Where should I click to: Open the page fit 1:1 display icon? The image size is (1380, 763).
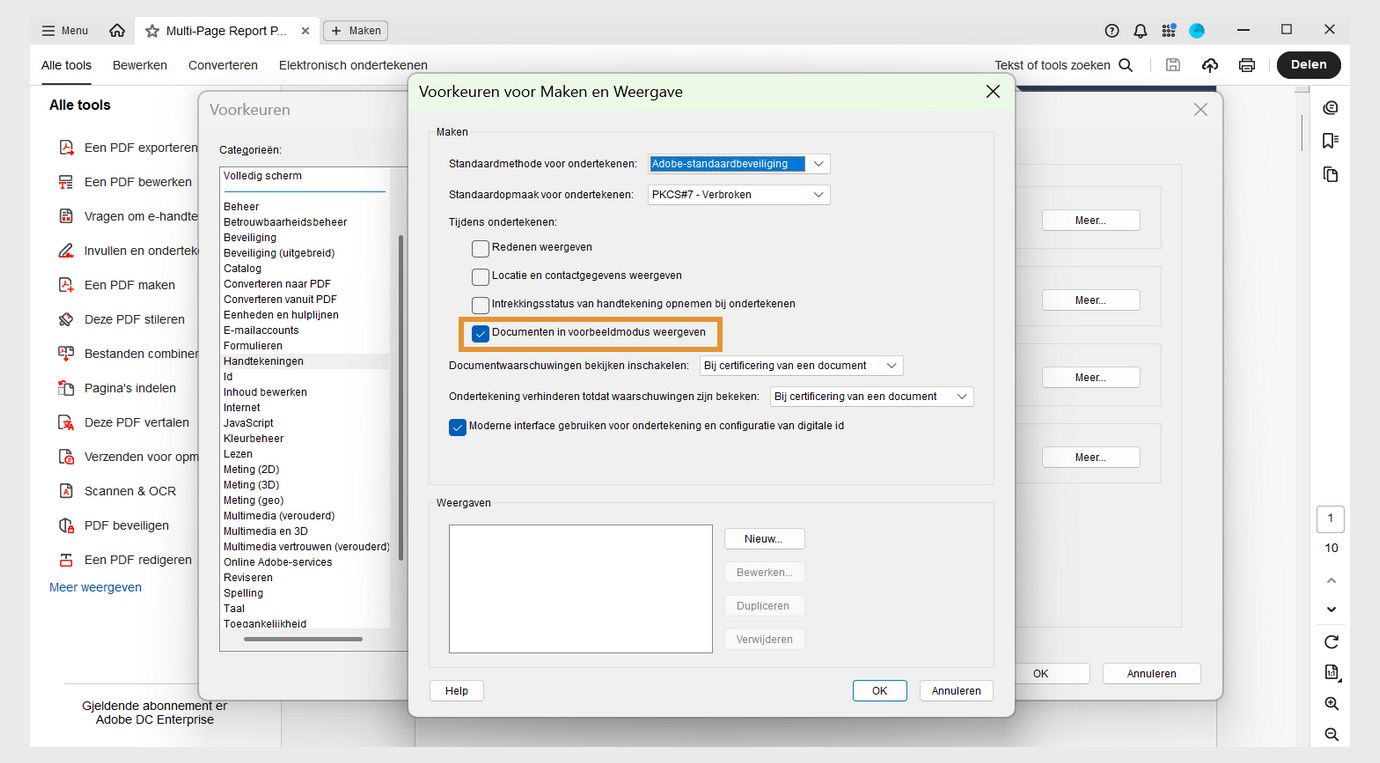click(x=1331, y=672)
